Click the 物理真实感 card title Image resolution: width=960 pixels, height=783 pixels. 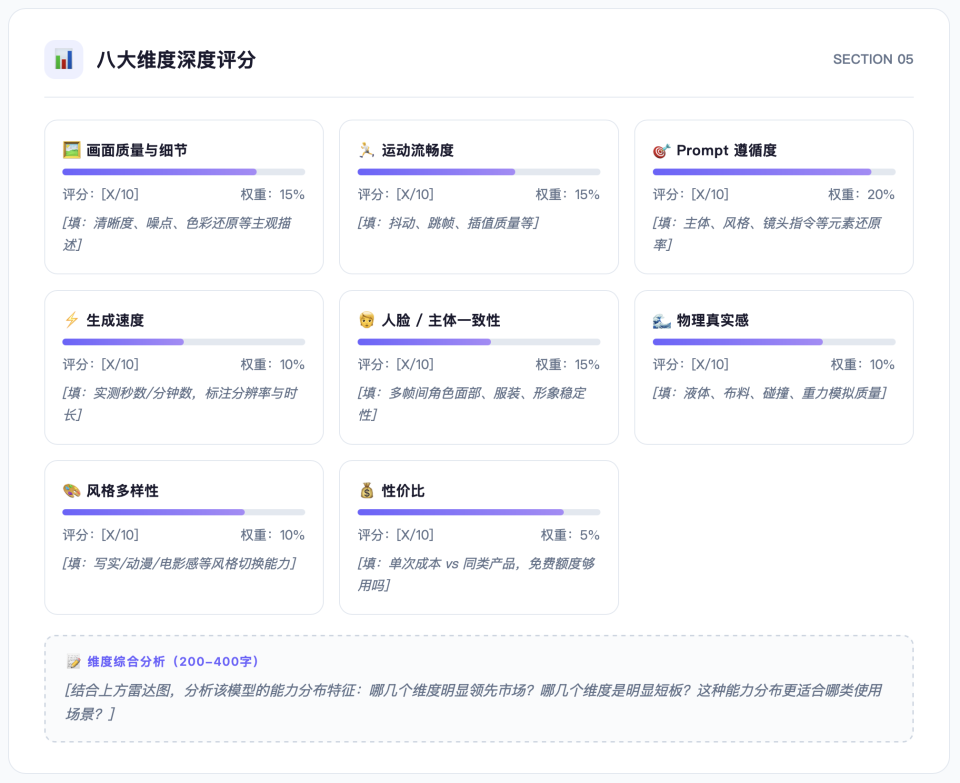(713, 320)
